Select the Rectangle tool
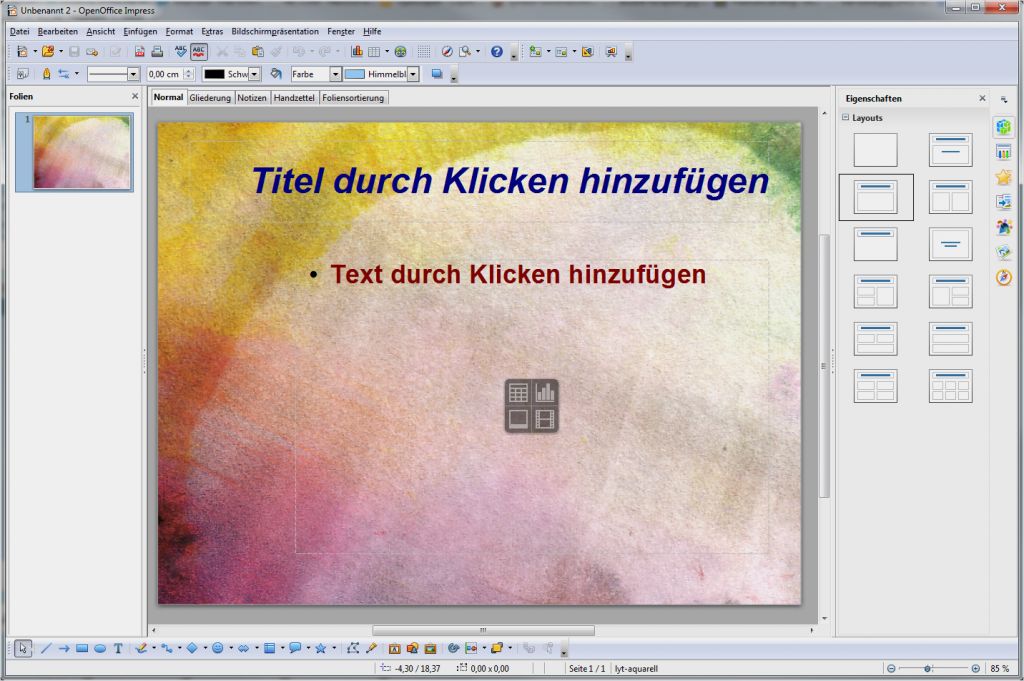Viewport: 1024px width, 681px height. tap(82, 648)
